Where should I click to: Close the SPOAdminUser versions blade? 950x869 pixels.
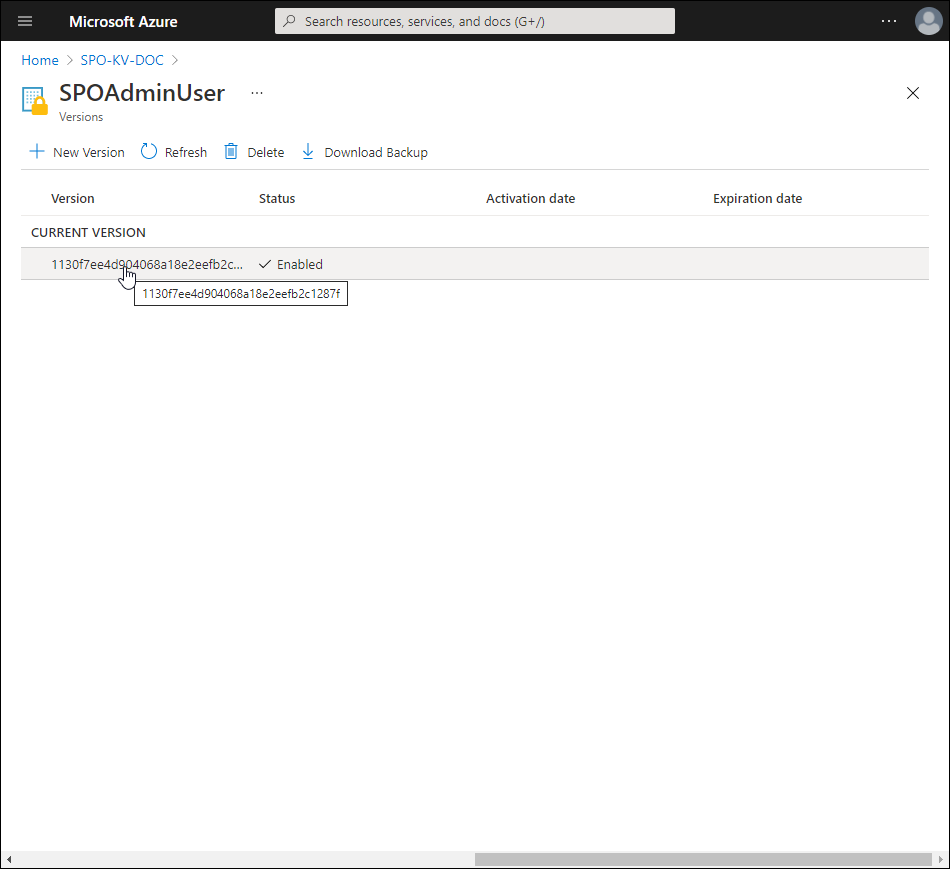tap(912, 93)
